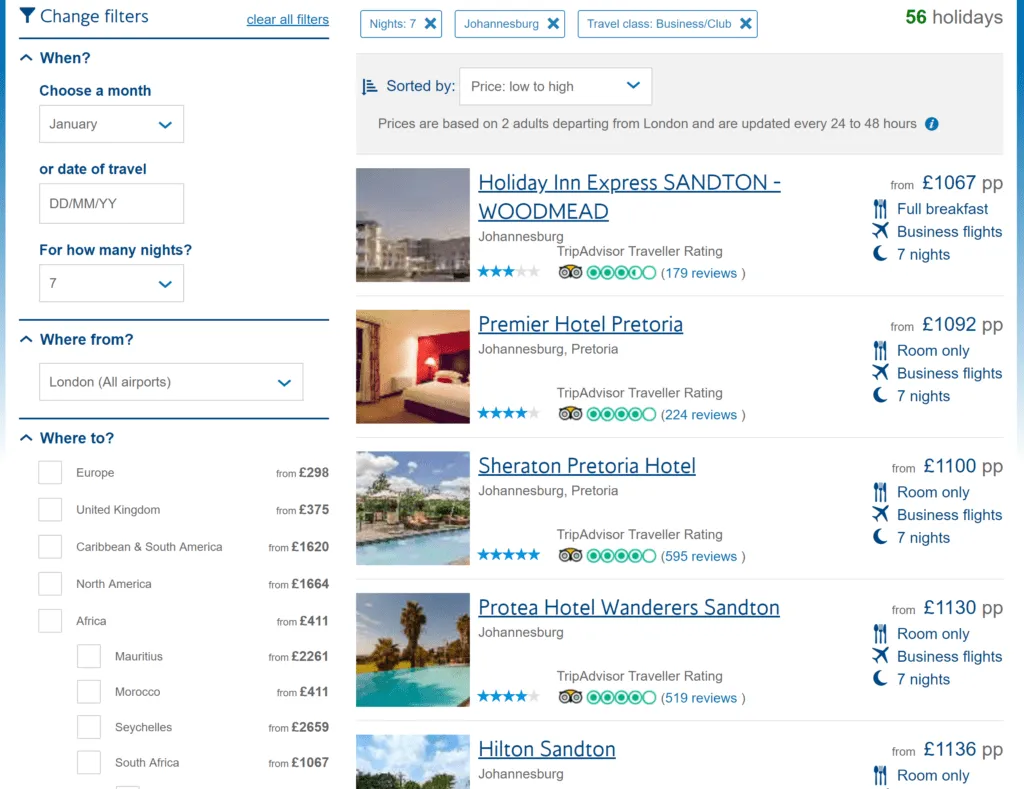Select the Mauritius checkbox

(88, 656)
